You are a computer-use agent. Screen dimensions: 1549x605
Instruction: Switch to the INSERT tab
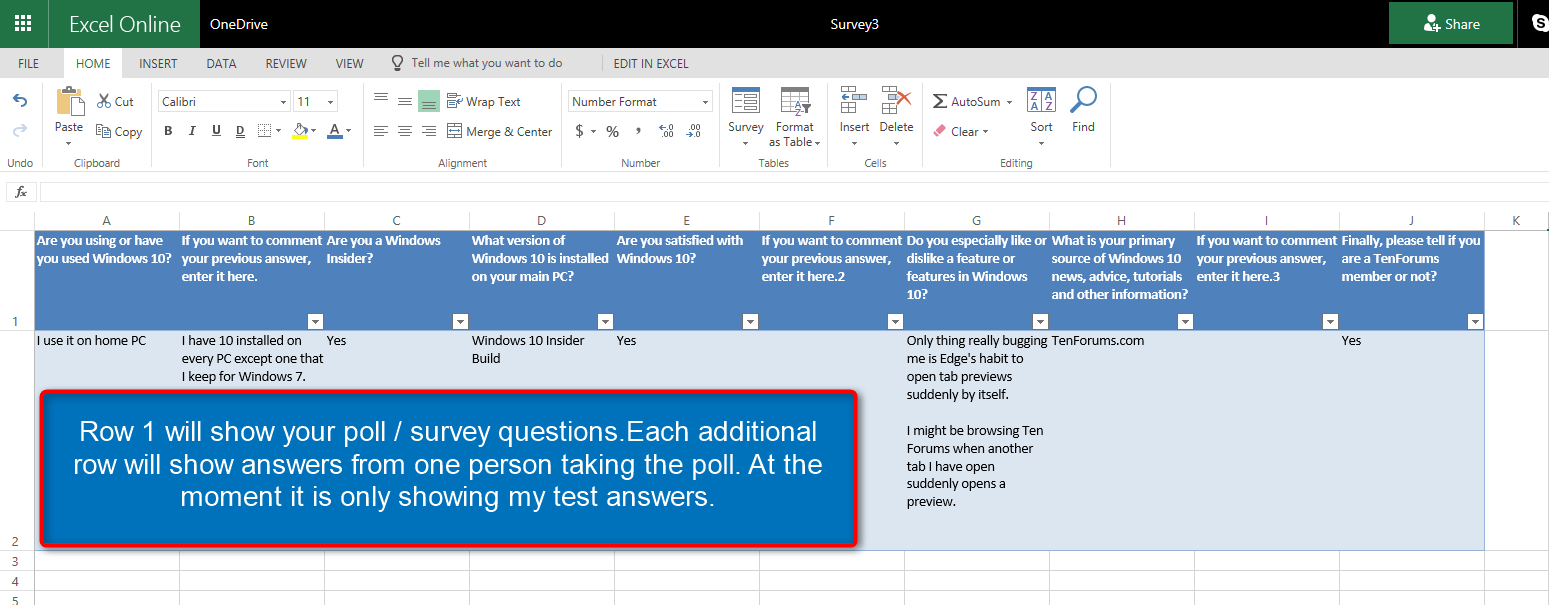coord(158,63)
